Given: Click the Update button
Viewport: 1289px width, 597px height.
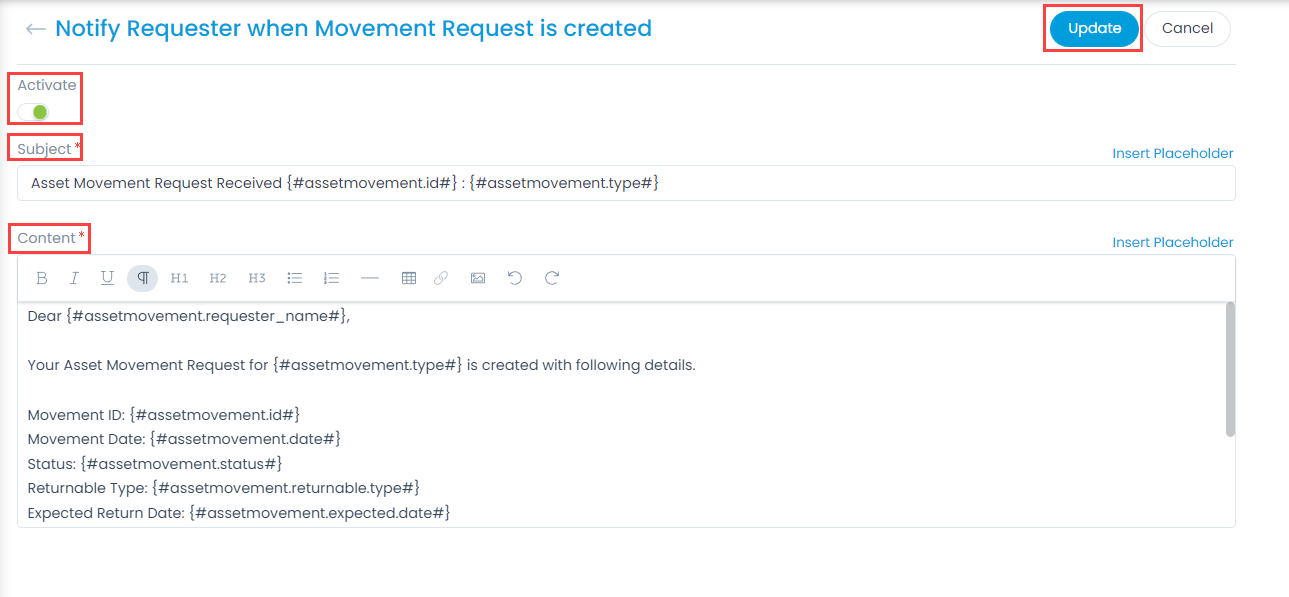Looking at the screenshot, I should (x=1094, y=29).
